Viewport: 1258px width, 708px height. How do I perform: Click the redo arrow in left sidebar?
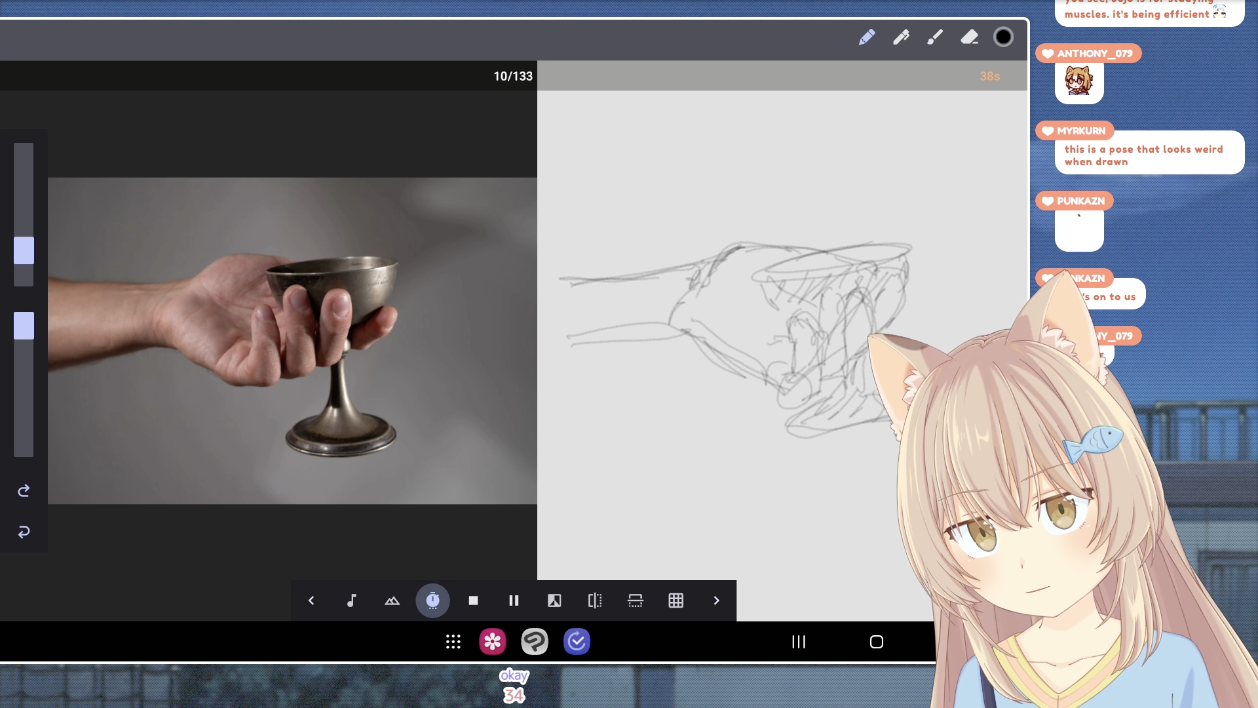click(x=24, y=490)
